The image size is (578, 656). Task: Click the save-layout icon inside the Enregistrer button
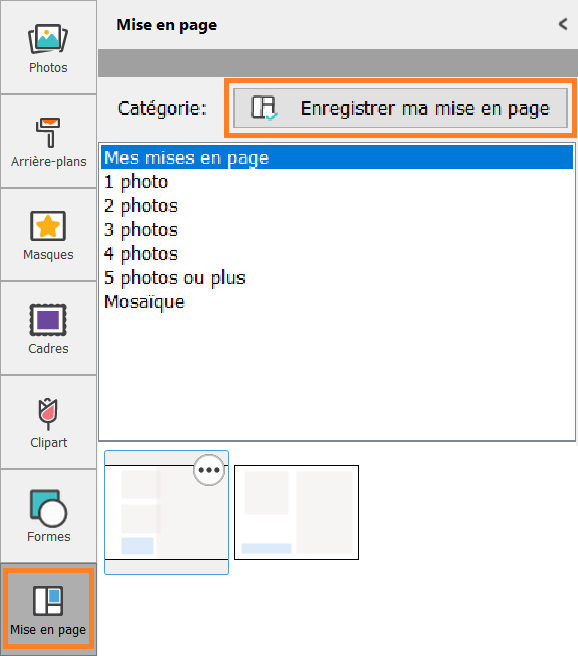[264, 108]
